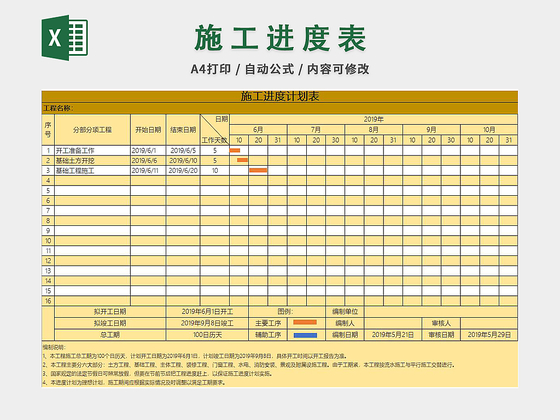Select the cell 基础工程施工
Image resolution: width=560 pixels, height=420 pixels.
tap(92, 170)
